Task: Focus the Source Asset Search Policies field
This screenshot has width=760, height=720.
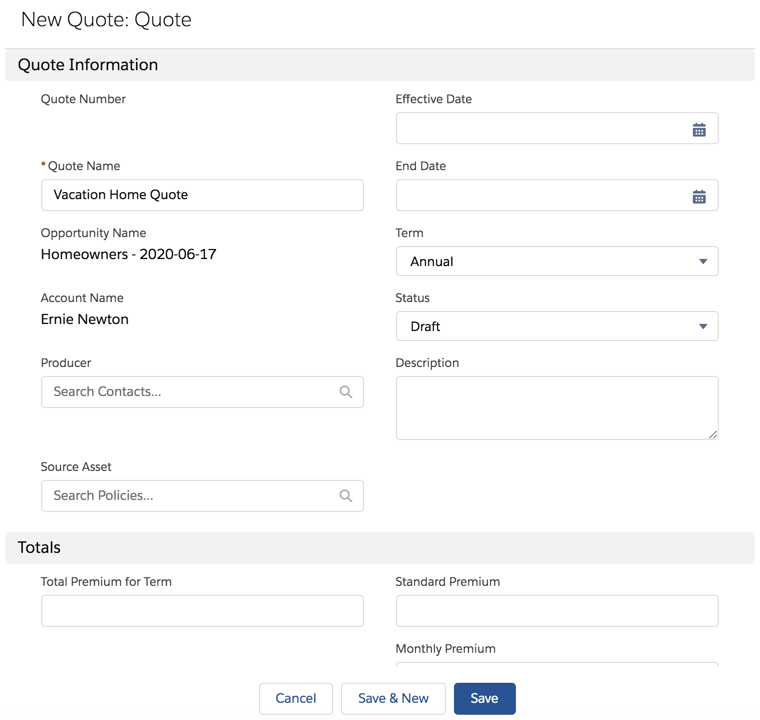Action: point(202,496)
